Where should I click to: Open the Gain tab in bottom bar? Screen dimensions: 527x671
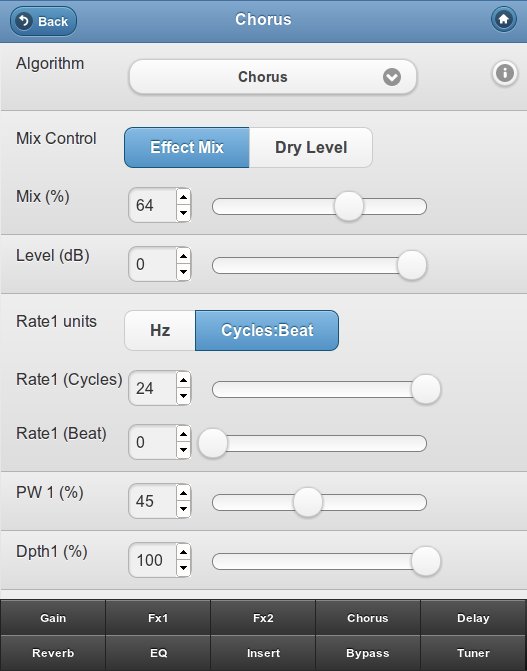pyautogui.click(x=53, y=618)
